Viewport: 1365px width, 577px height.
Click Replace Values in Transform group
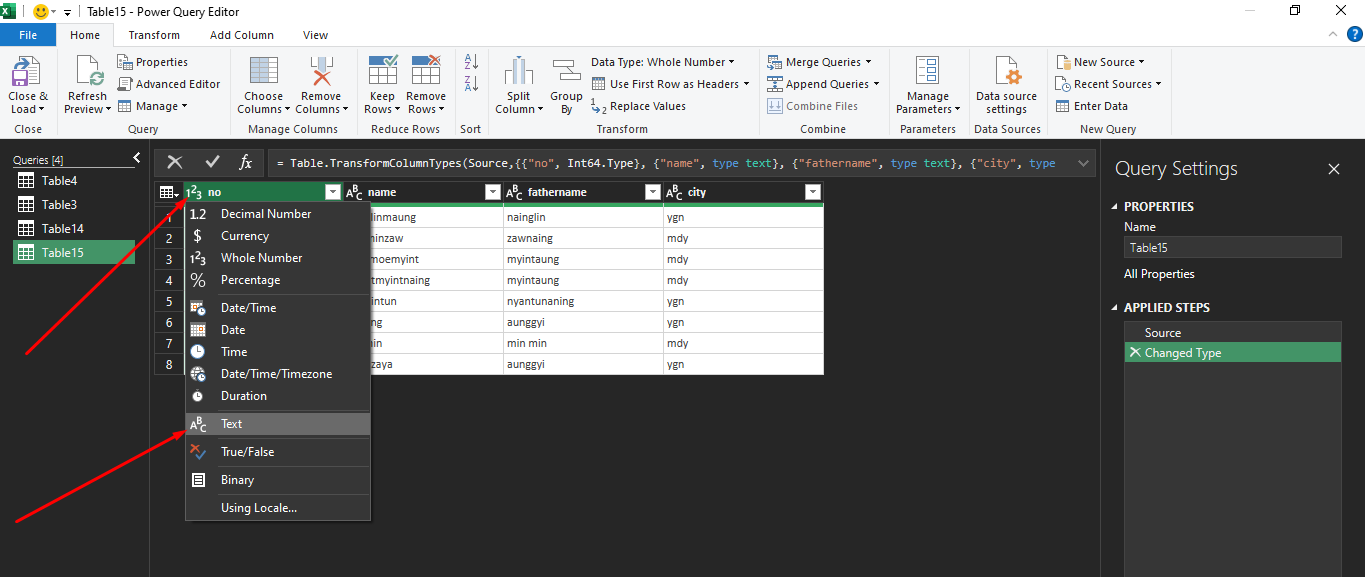tap(638, 106)
